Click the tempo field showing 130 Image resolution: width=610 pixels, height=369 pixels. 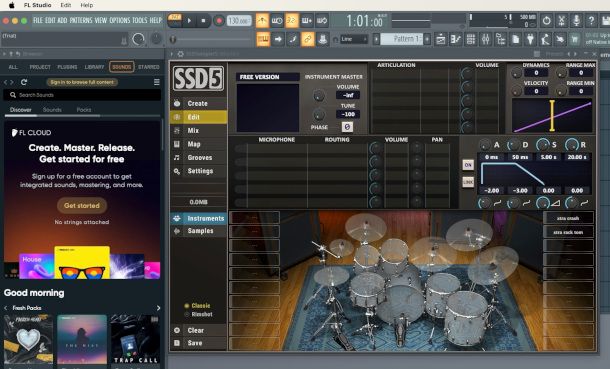click(x=239, y=21)
